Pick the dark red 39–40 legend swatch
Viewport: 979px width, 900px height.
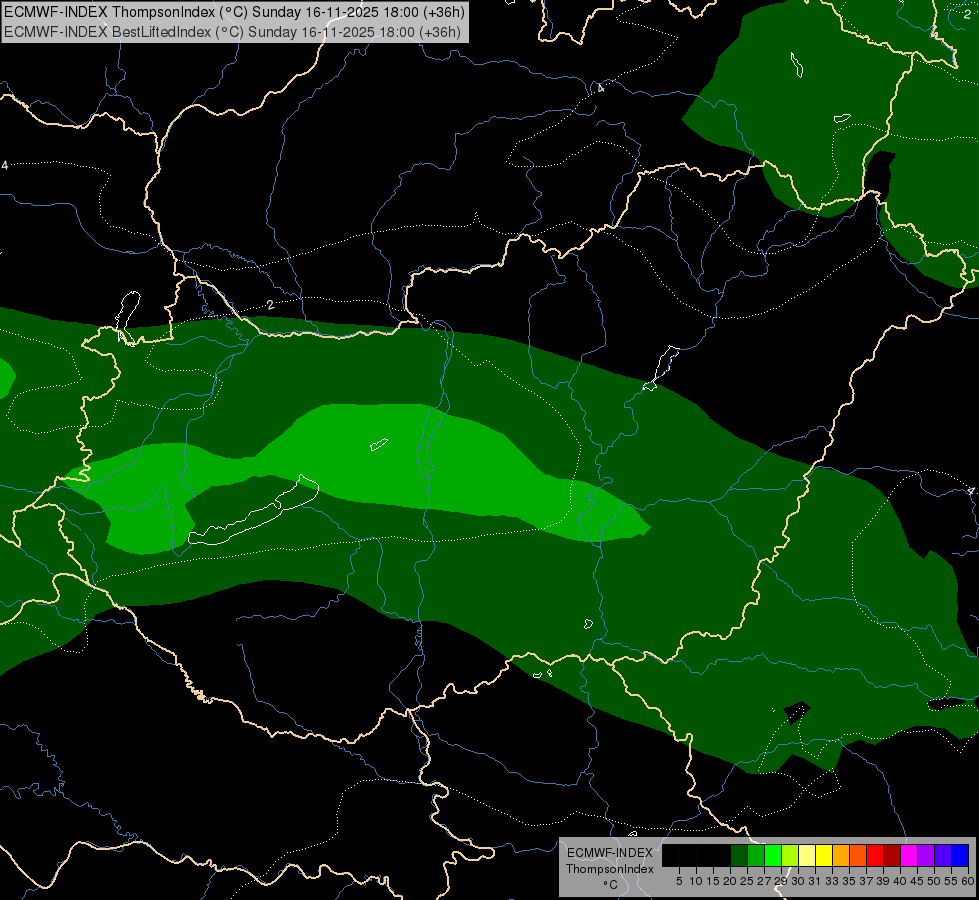tap(892, 855)
